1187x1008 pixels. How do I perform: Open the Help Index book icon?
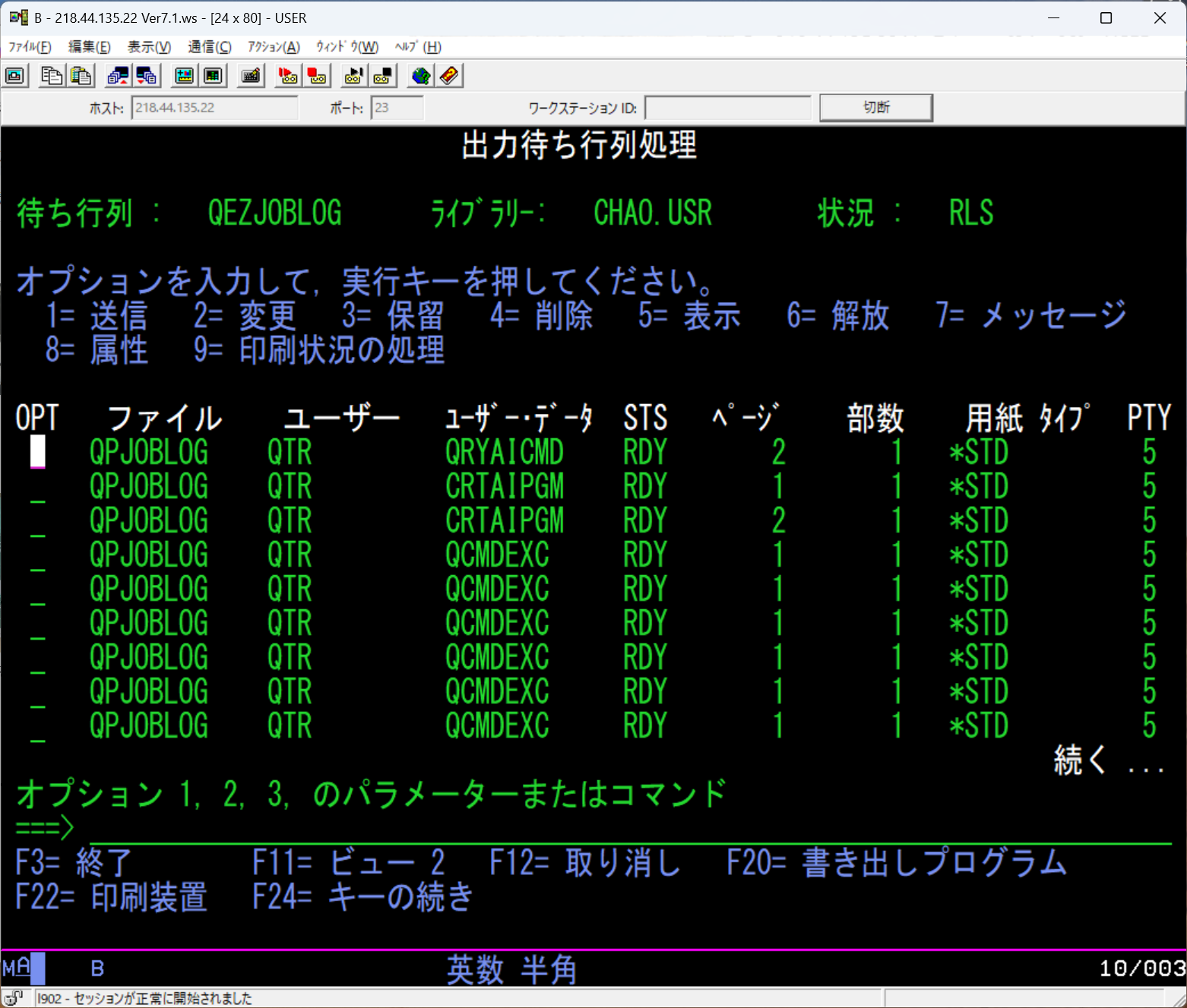click(x=449, y=75)
